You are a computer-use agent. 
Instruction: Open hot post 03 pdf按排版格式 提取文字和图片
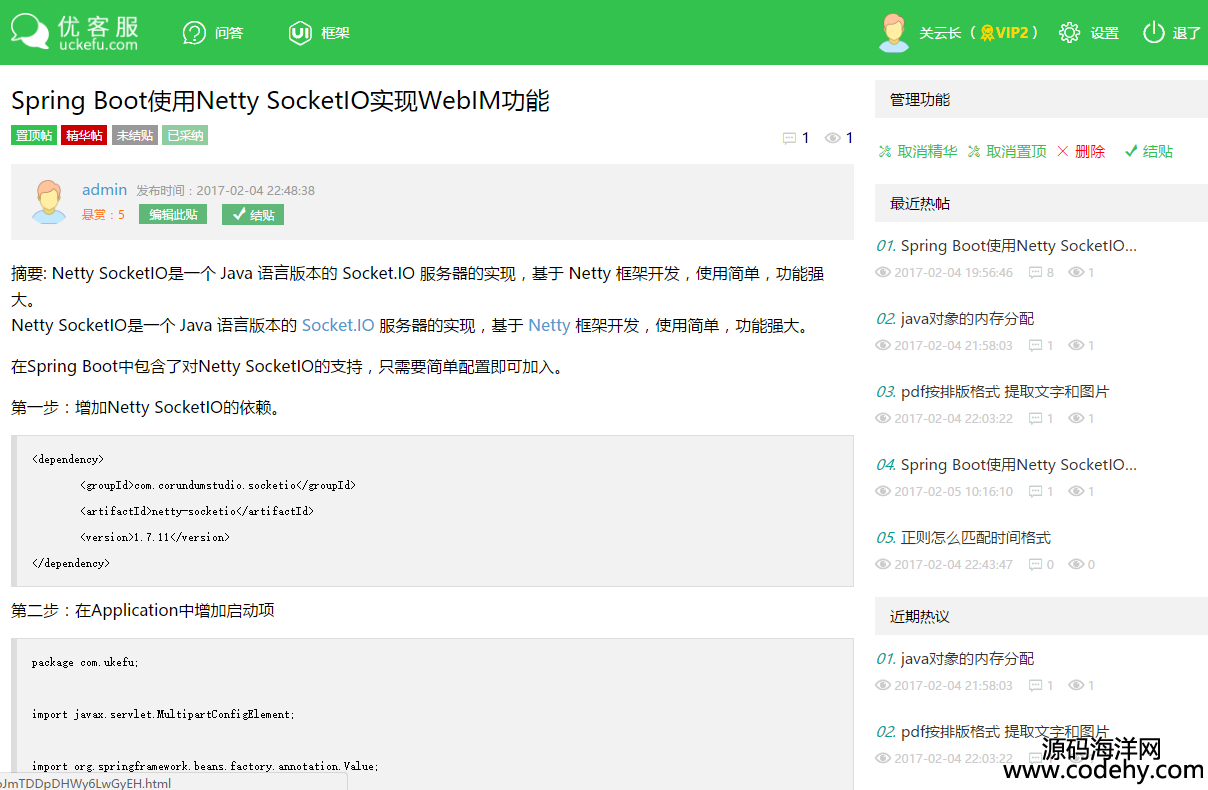coord(1004,392)
